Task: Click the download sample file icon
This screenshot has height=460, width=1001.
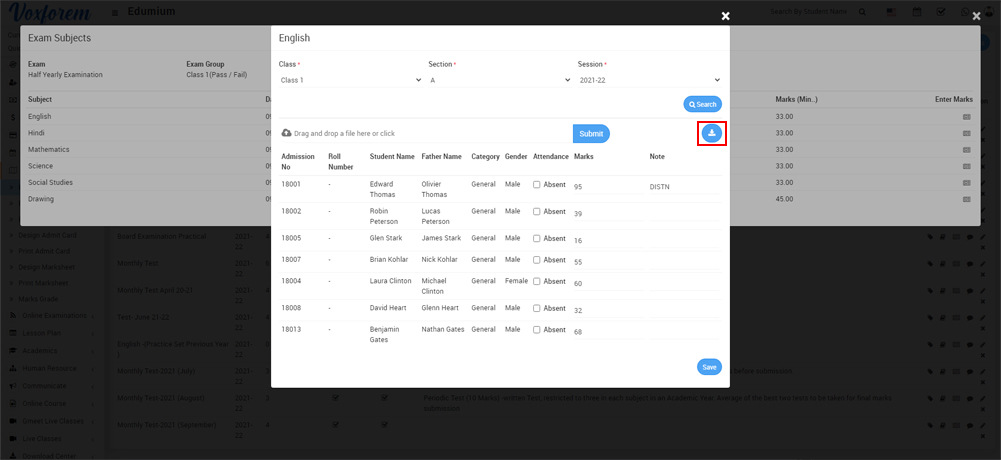Action: (711, 133)
